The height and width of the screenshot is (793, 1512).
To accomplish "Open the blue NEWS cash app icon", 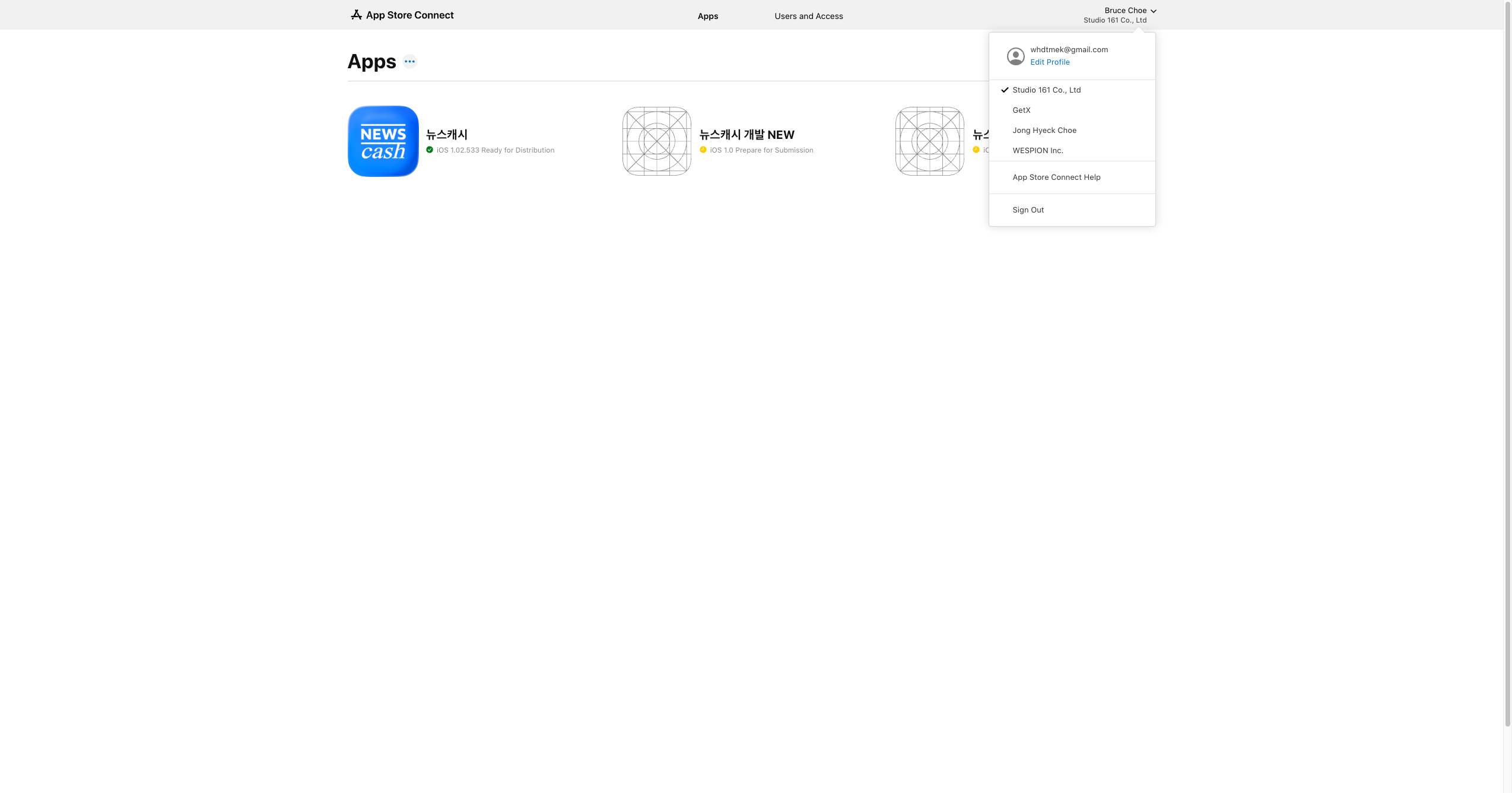I will click(x=383, y=141).
